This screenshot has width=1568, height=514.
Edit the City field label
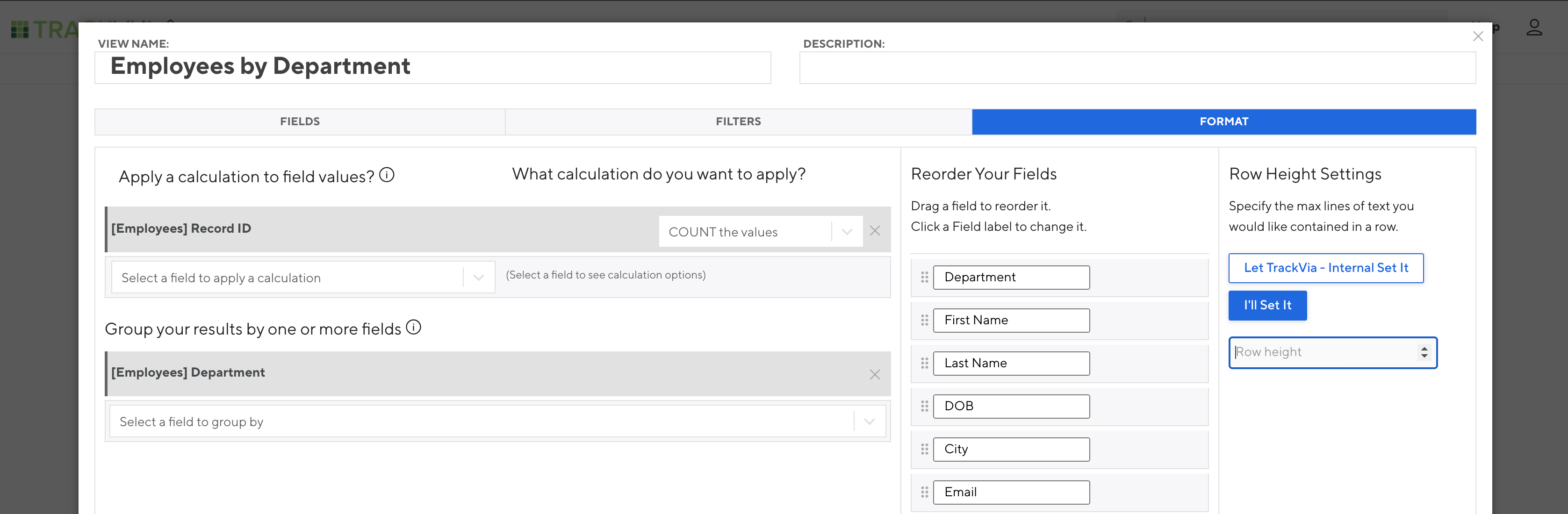[x=1011, y=450]
